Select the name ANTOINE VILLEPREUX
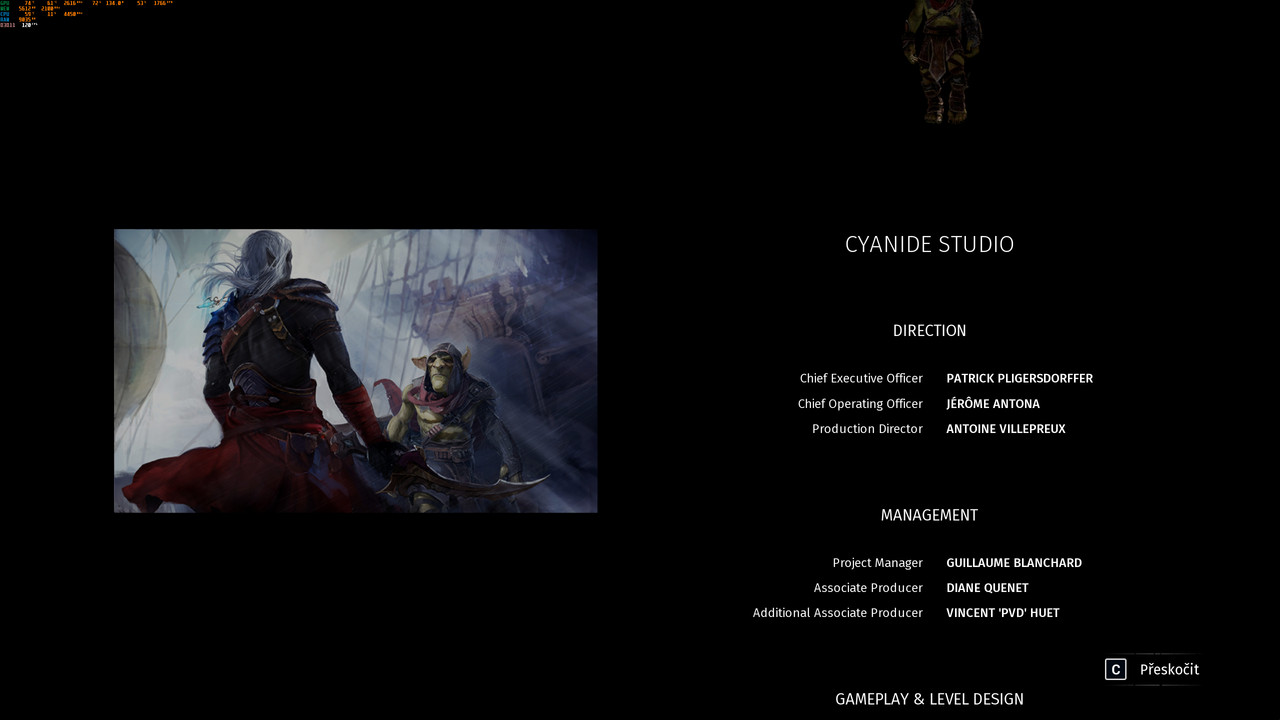The image size is (1280, 720). pyautogui.click(x=1006, y=429)
